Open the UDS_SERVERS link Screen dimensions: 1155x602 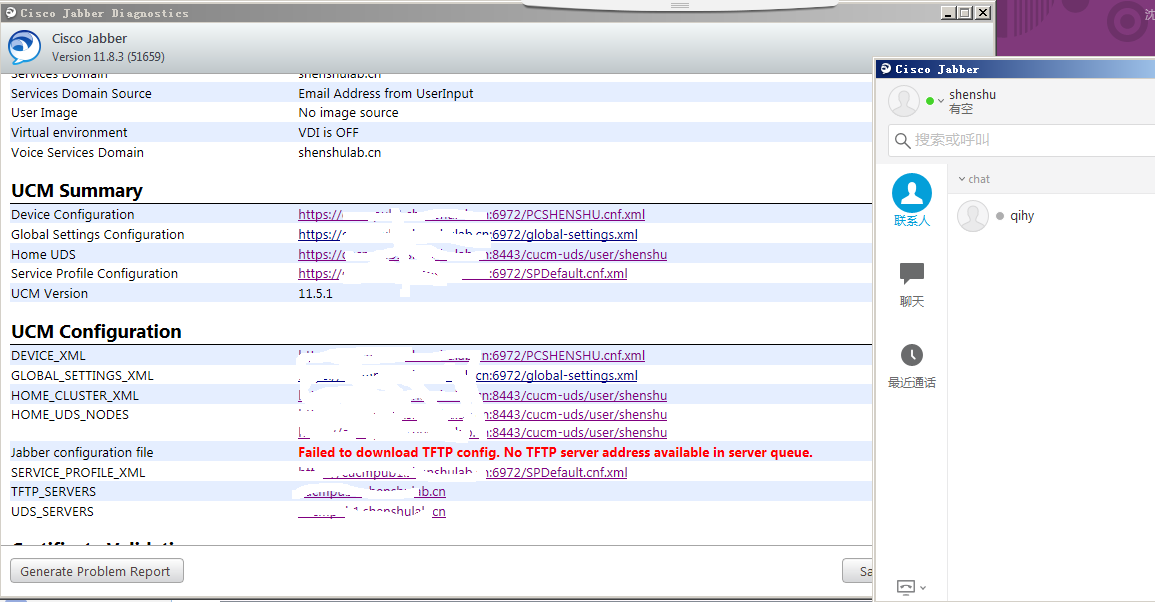pos(372,511)
